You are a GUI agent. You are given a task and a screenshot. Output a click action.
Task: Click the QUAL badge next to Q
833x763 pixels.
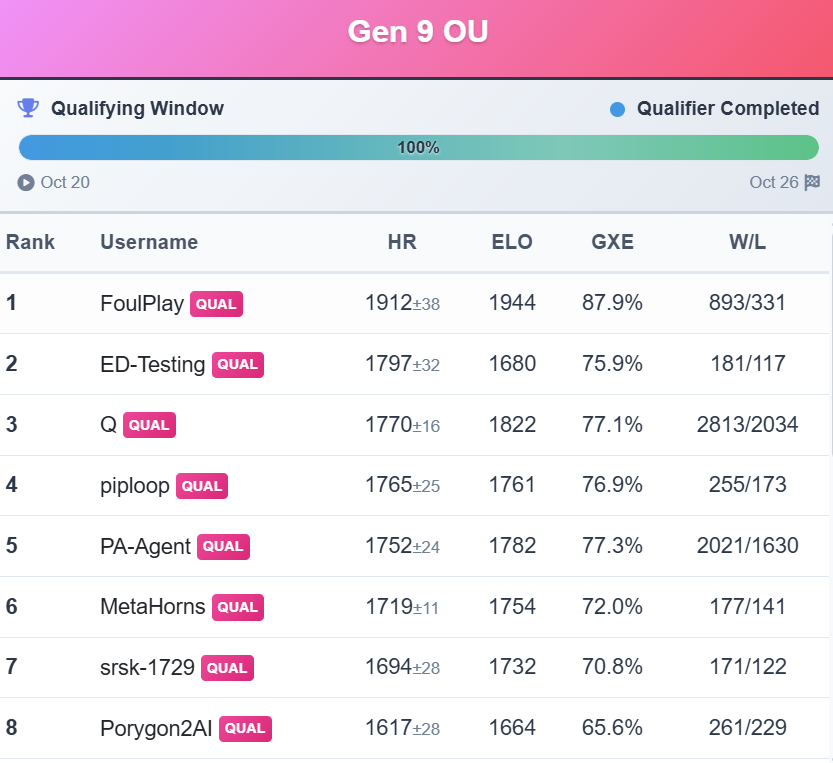tap(149, 425)
